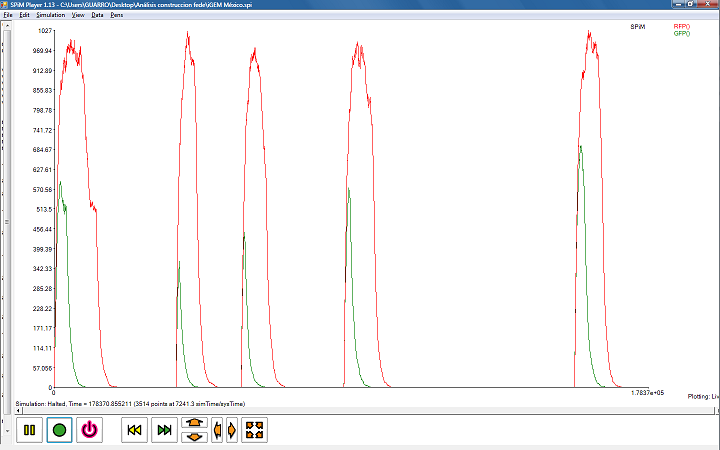Open the Pens menu
The width and height of the screenshot is (720, 450).
coord(117,16)
